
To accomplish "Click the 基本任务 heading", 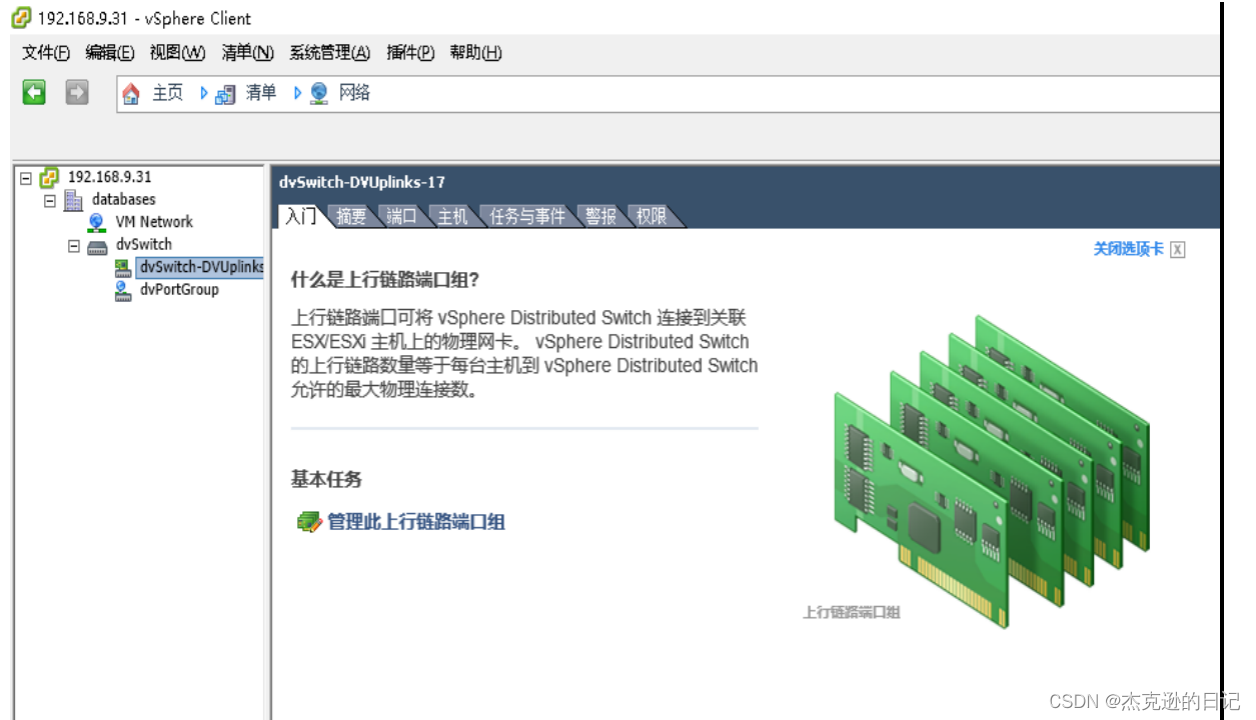I will click(x=326, y=480).
